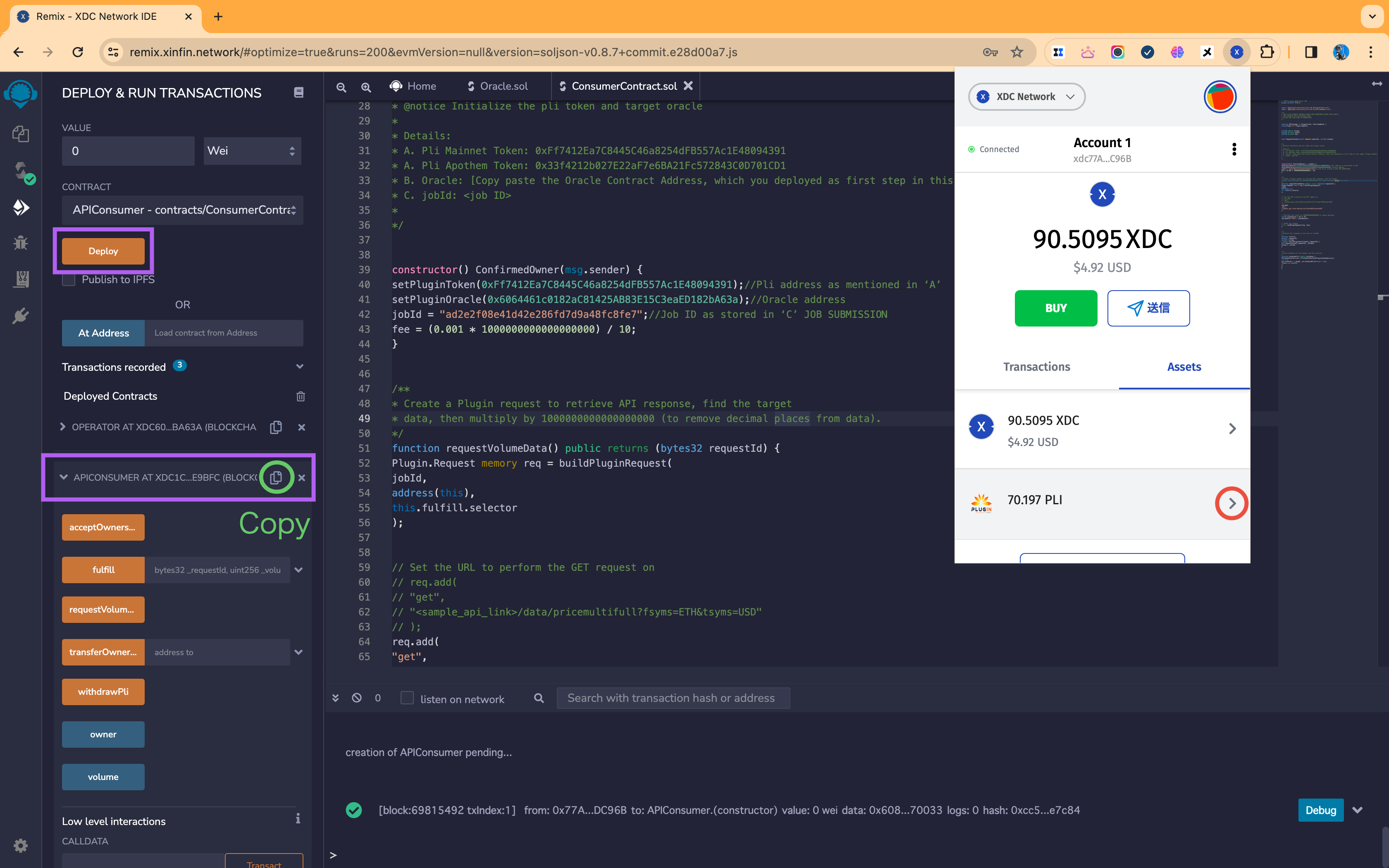
Task: Select the Deploy & run transactions icon
Action: tap(21, 207)
